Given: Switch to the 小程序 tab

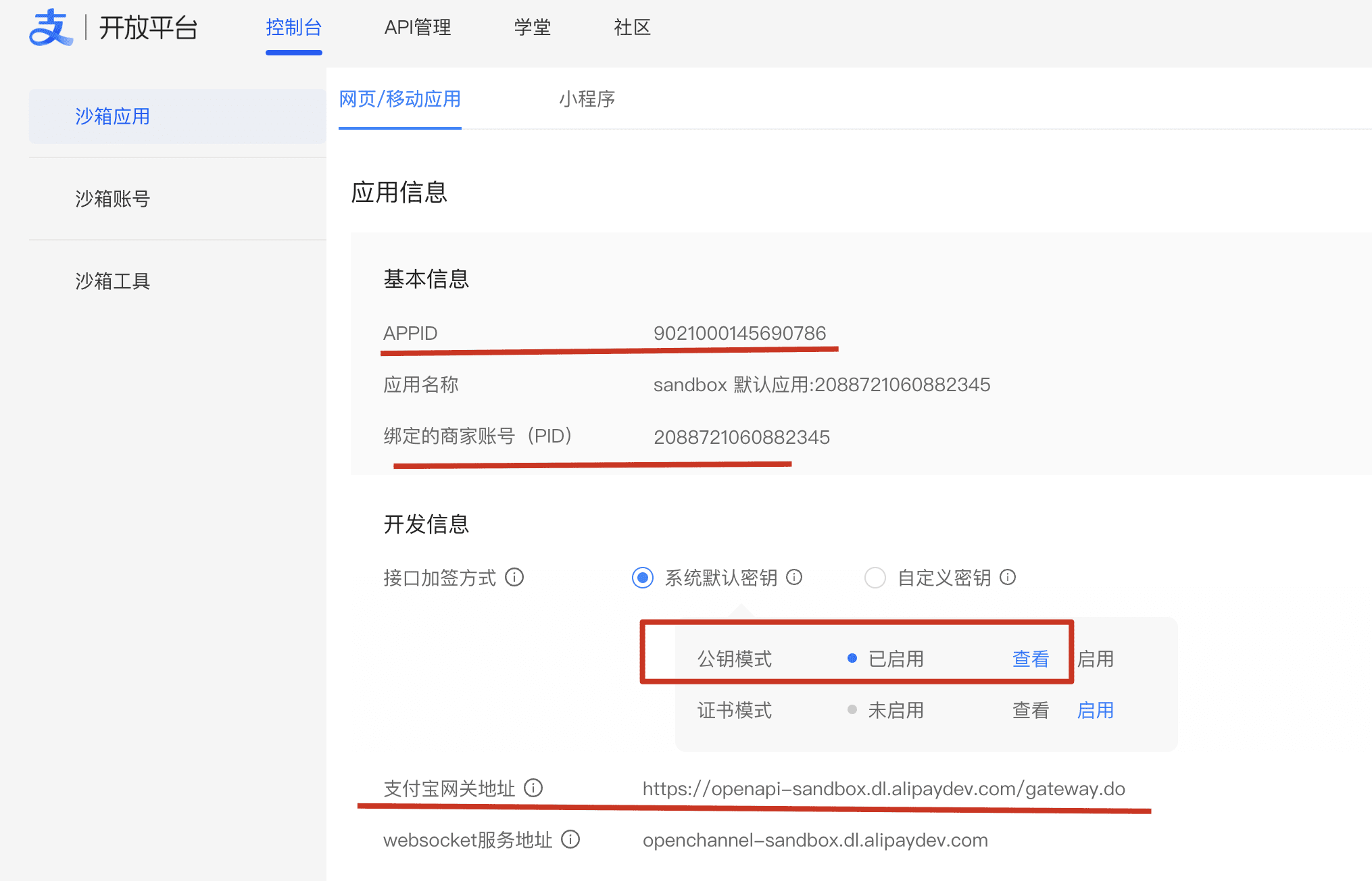Looking at the screenshot, I should pos(587,99).
